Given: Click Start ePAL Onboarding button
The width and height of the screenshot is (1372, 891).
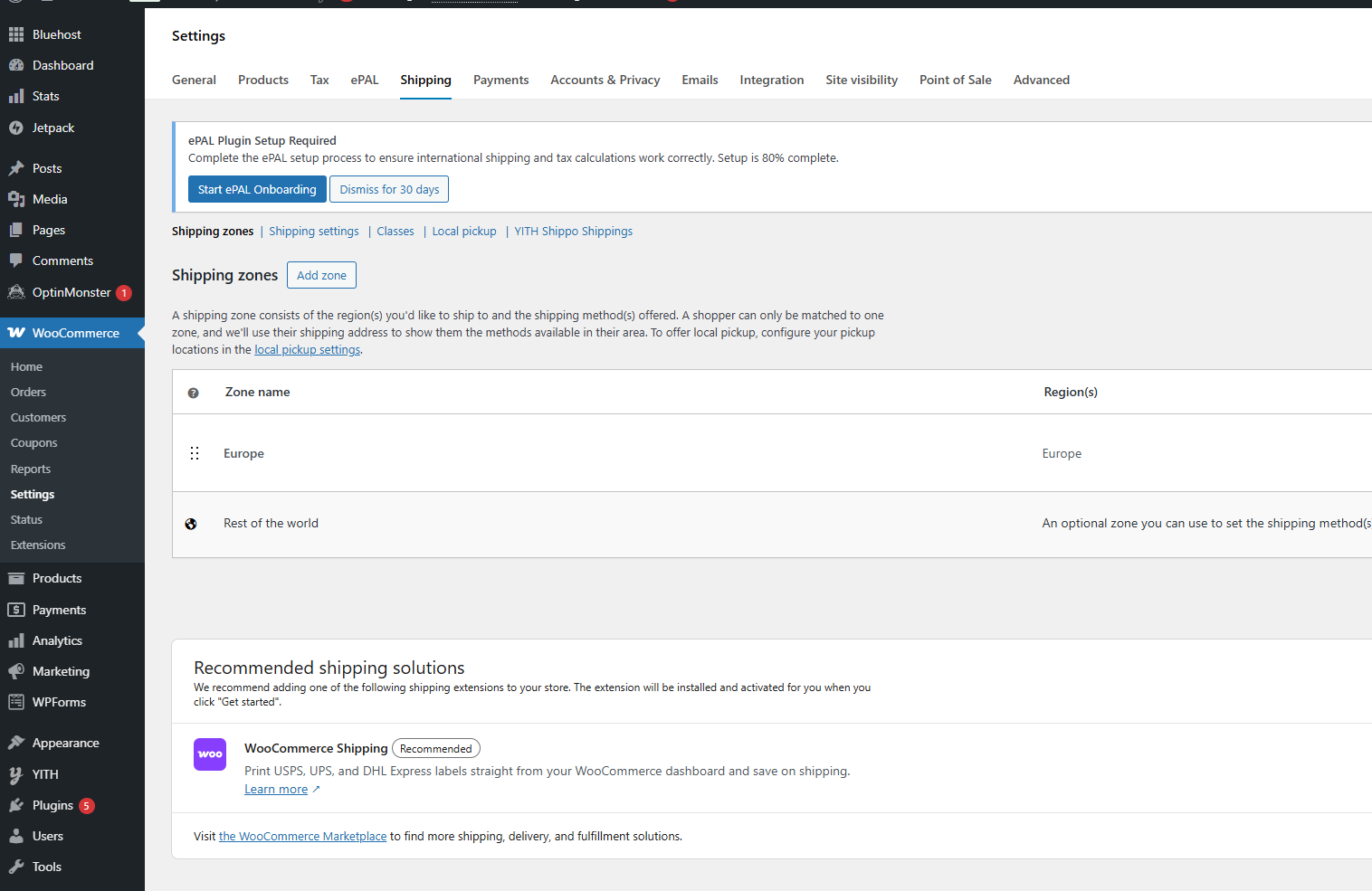Looking at the screenshot, I should (257, 189).
